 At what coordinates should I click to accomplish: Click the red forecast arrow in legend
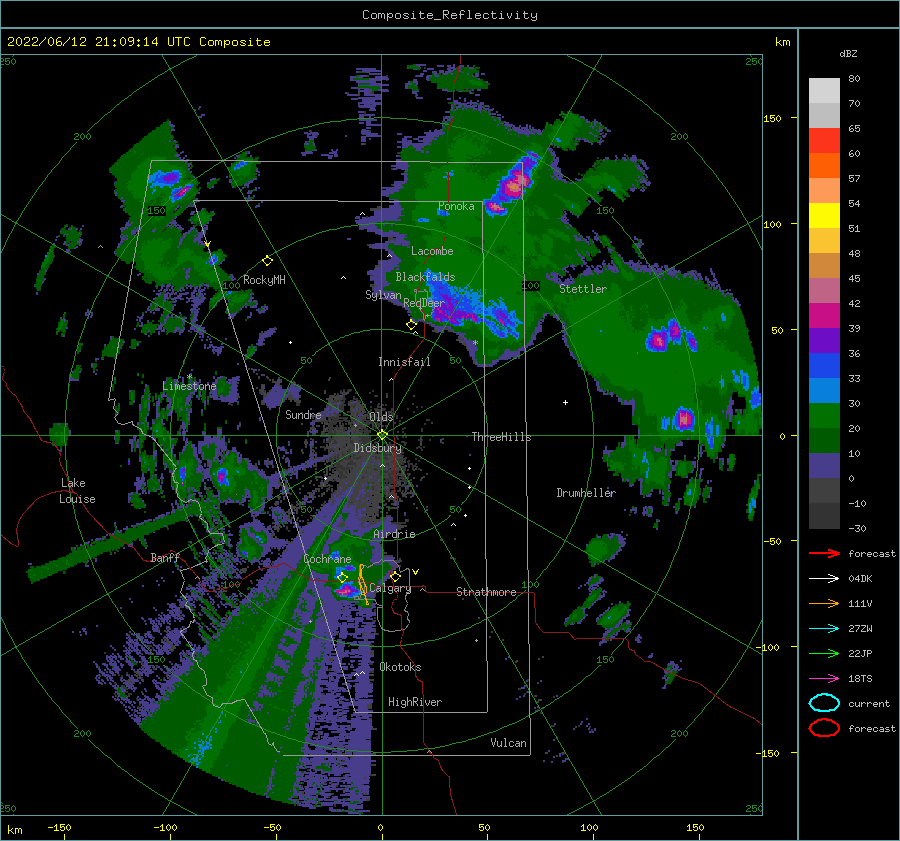click(x=824, y=553)
